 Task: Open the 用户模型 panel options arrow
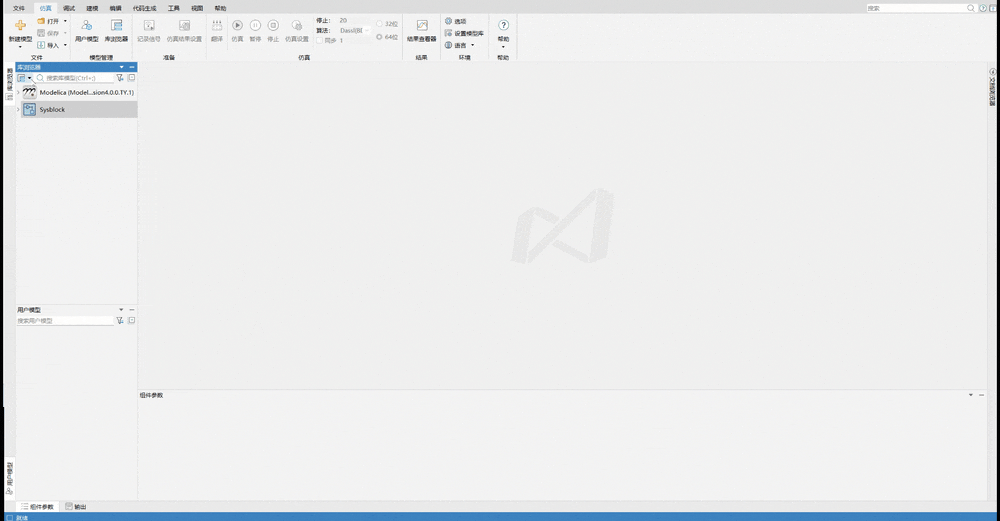coord(121,310)
